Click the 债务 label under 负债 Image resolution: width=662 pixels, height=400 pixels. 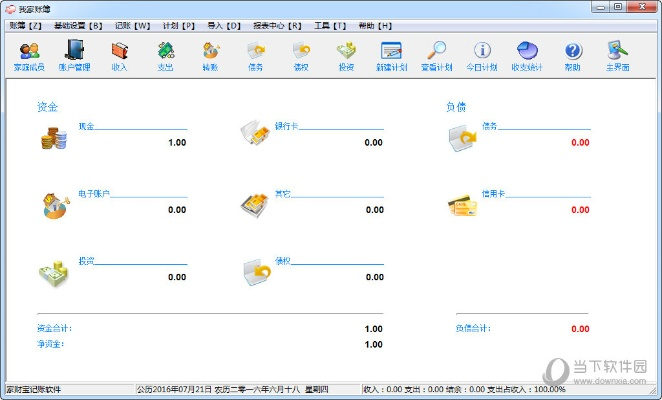click(489, 126)
